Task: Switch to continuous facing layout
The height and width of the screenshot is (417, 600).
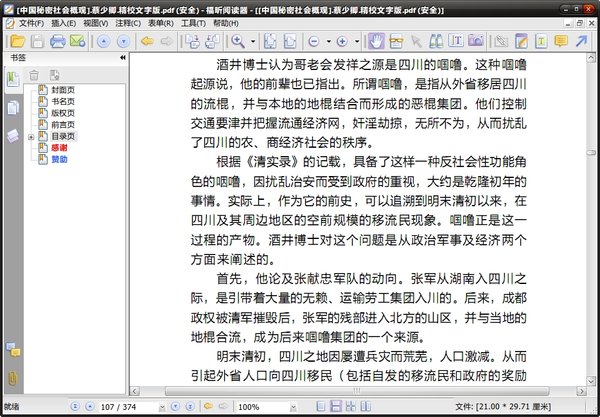Action: point(351,406)
